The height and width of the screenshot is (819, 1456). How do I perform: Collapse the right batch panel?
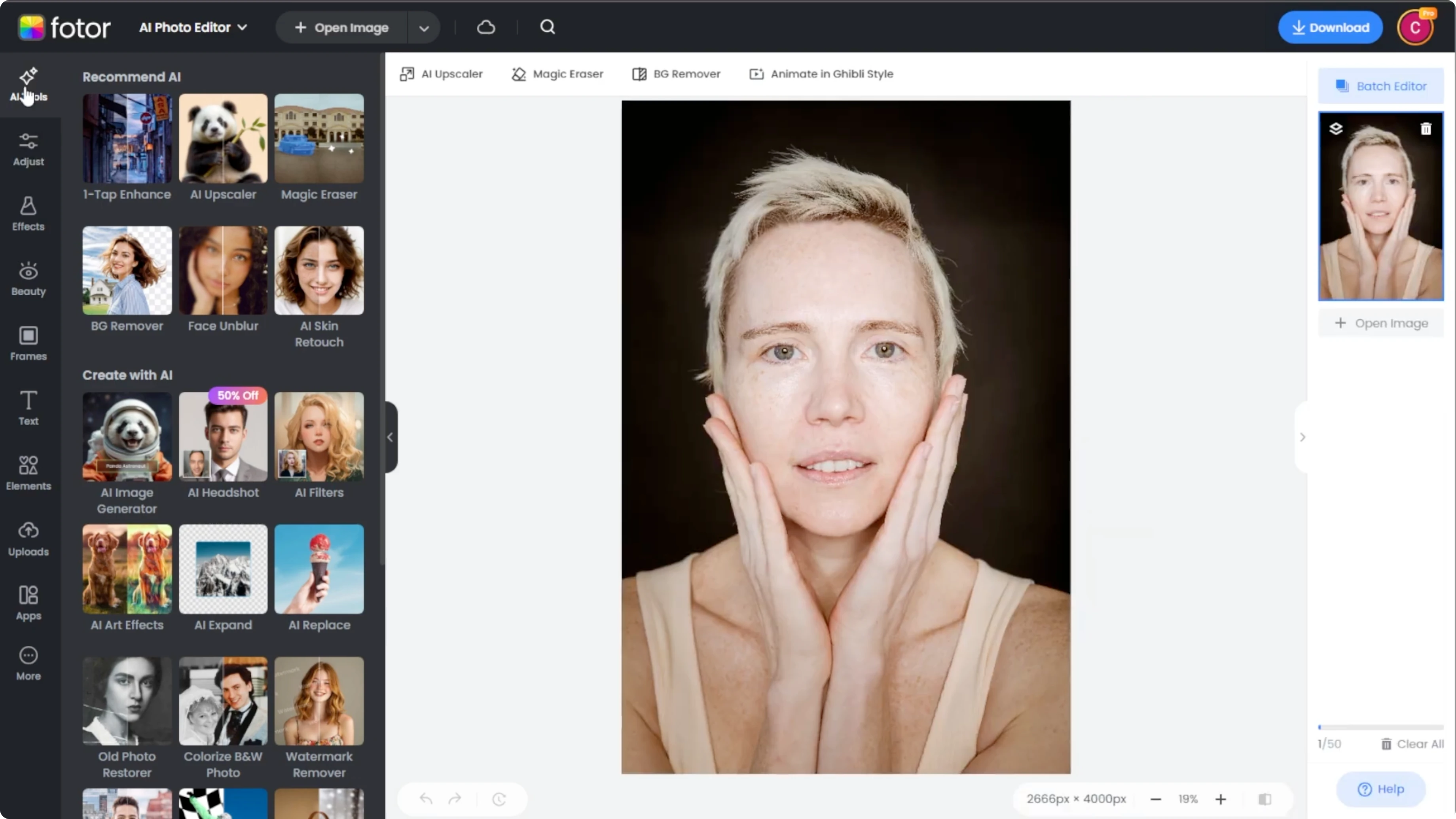coord(1302,437)
